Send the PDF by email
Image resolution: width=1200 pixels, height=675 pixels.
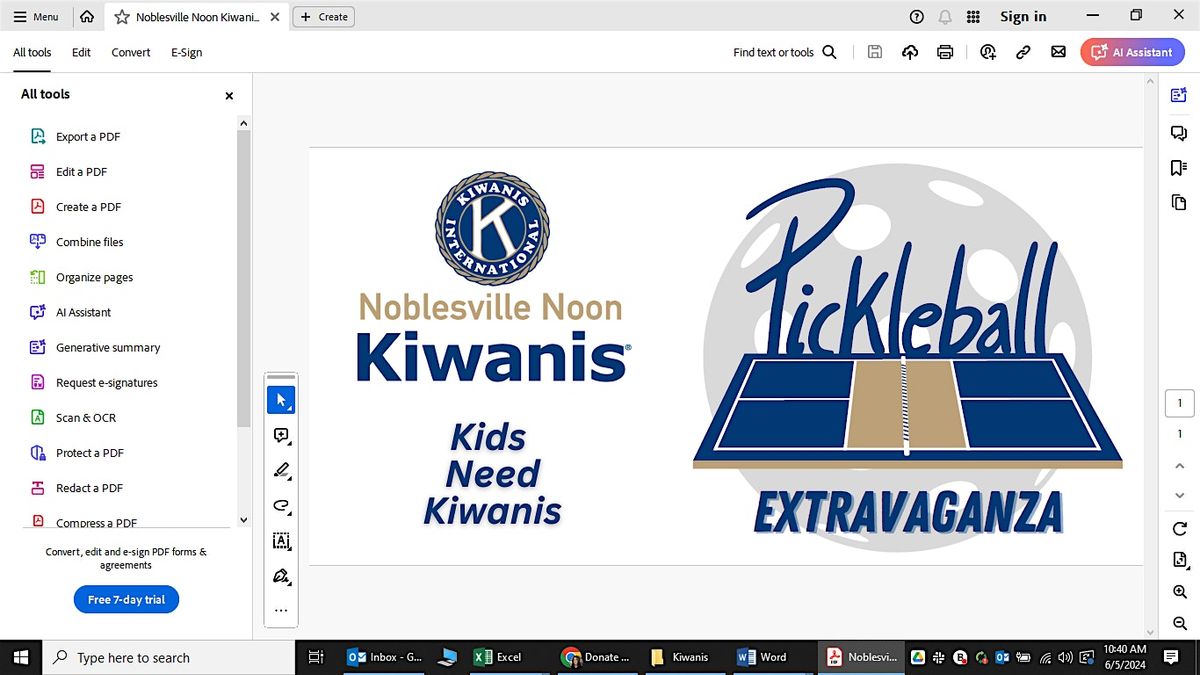(x=1058, y=52)
